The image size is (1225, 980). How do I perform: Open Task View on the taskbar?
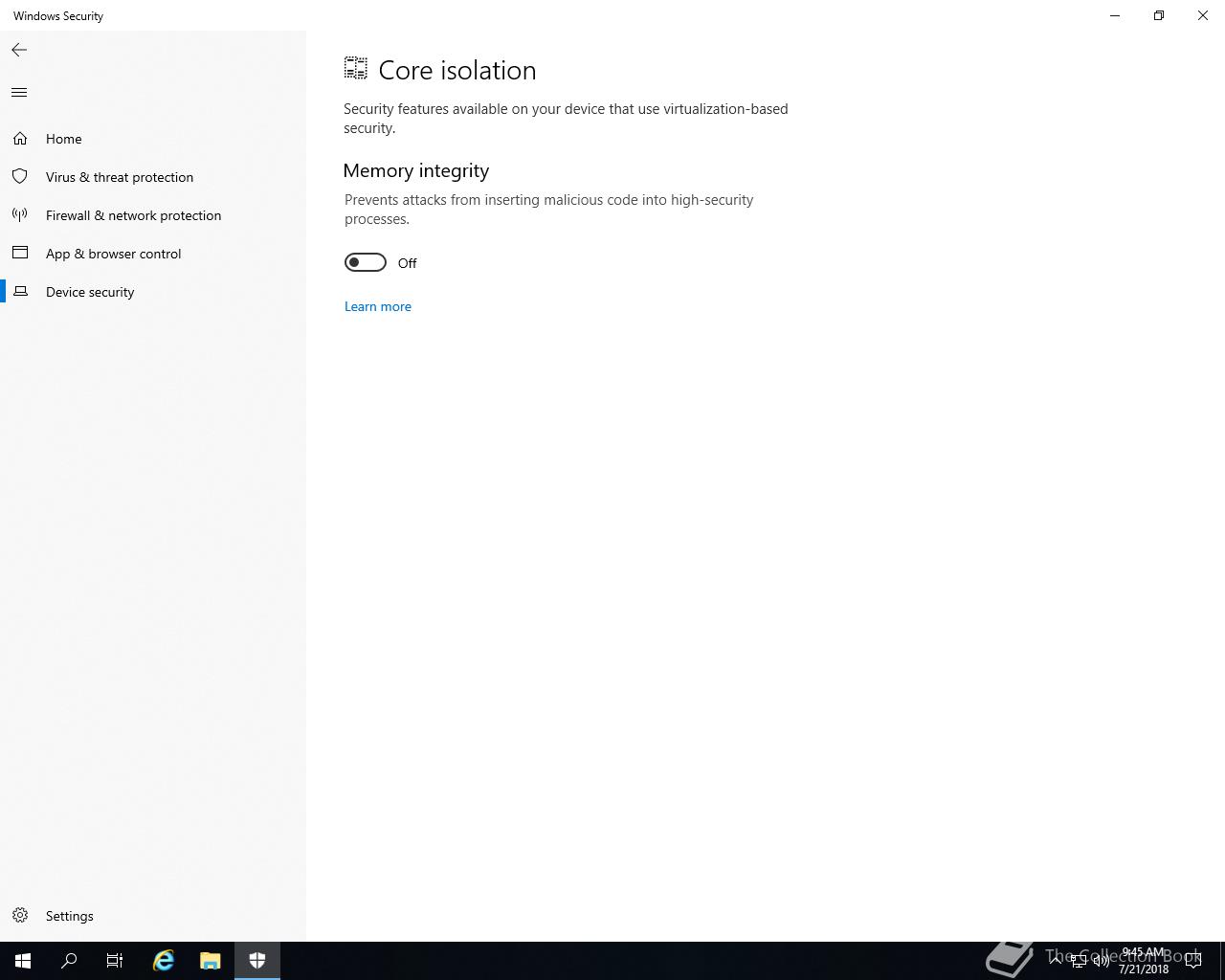coord(115,961)
